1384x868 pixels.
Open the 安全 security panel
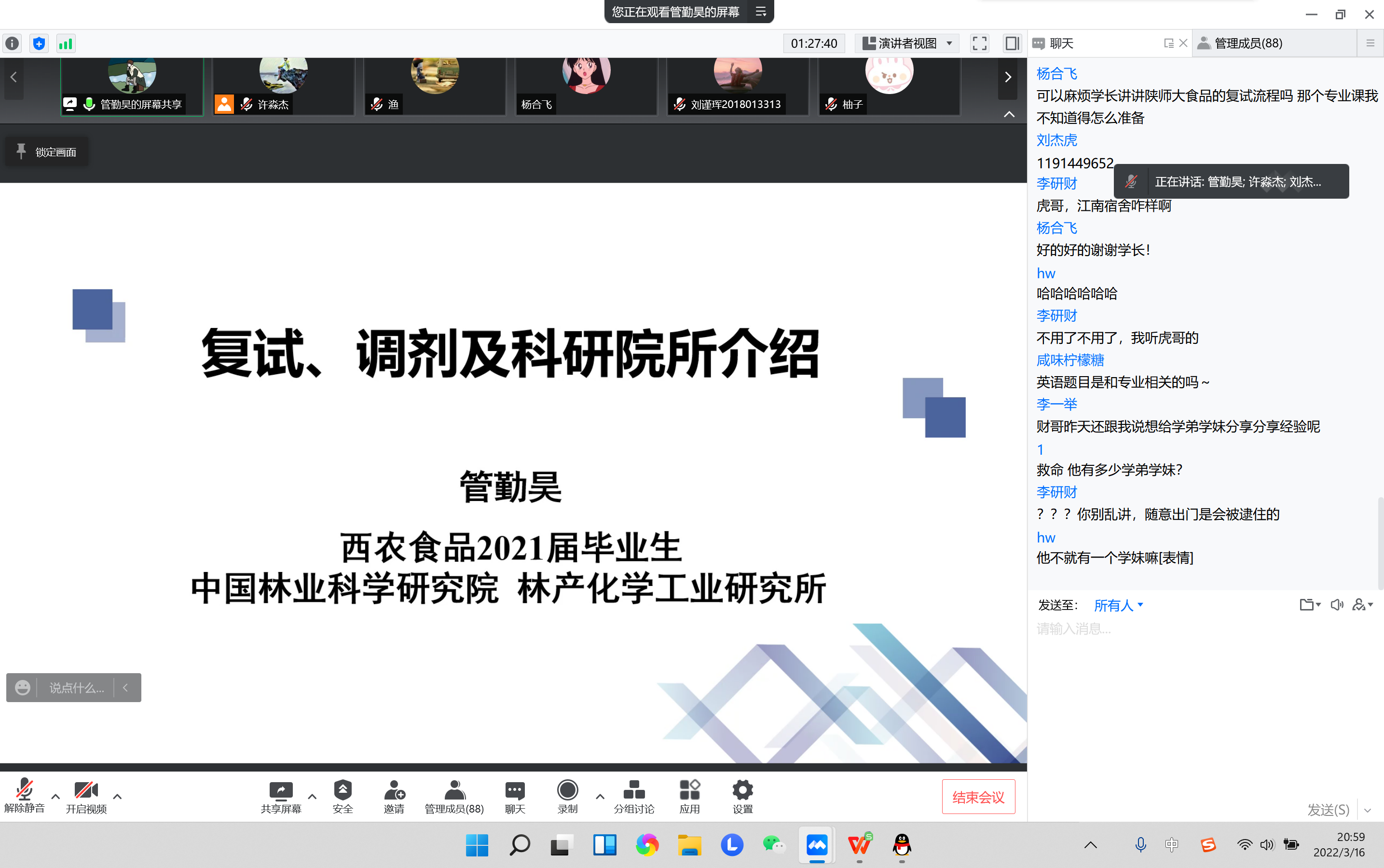tap(343, 796)
